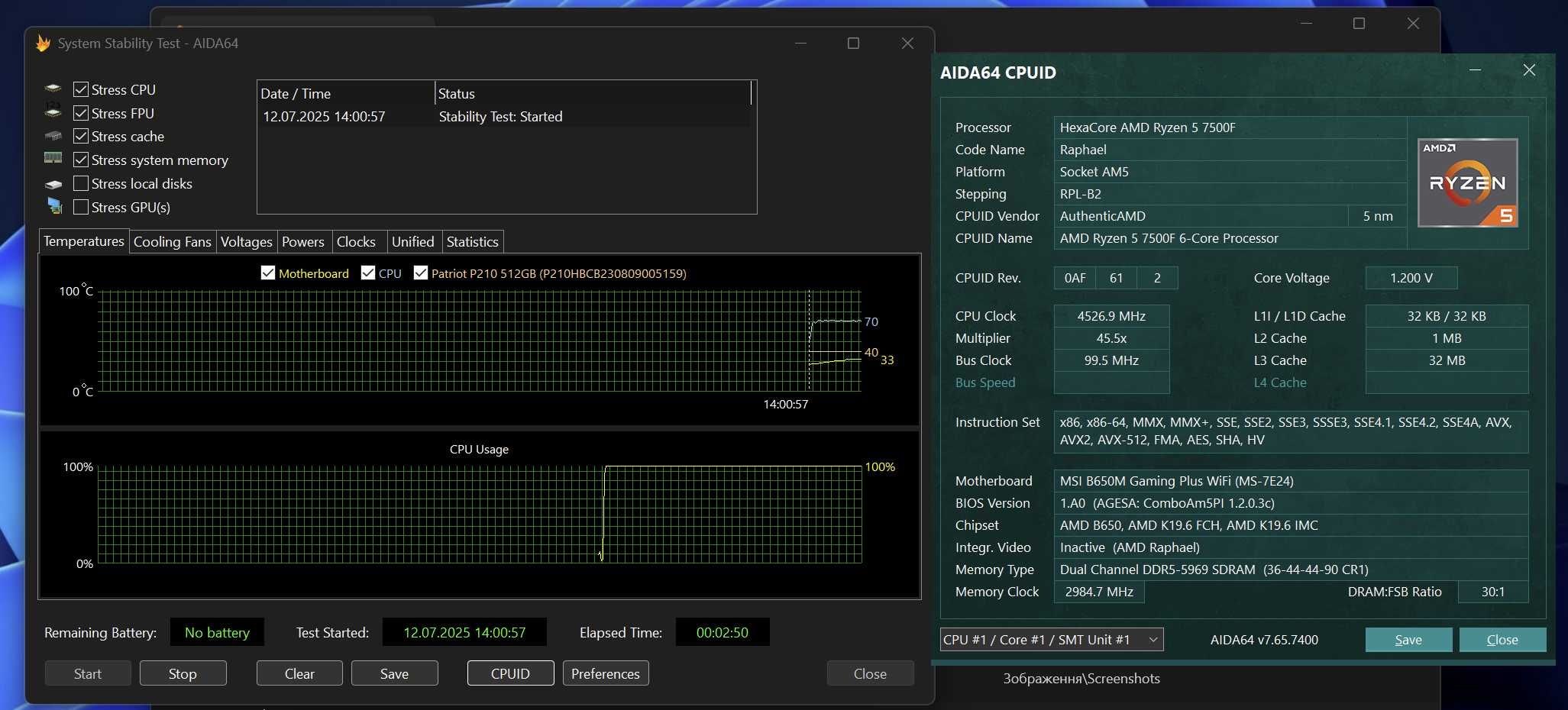Click Save in the AIDA64 CPUID window
This screenshot has height=710, width=1568.
pos(1408,640)
